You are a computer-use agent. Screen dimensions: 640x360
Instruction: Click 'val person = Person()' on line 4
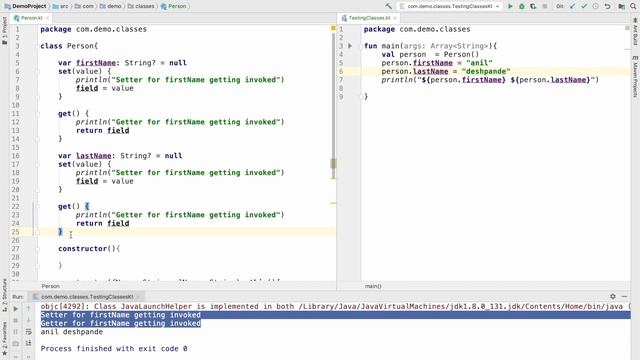click(x=430, y=54)
